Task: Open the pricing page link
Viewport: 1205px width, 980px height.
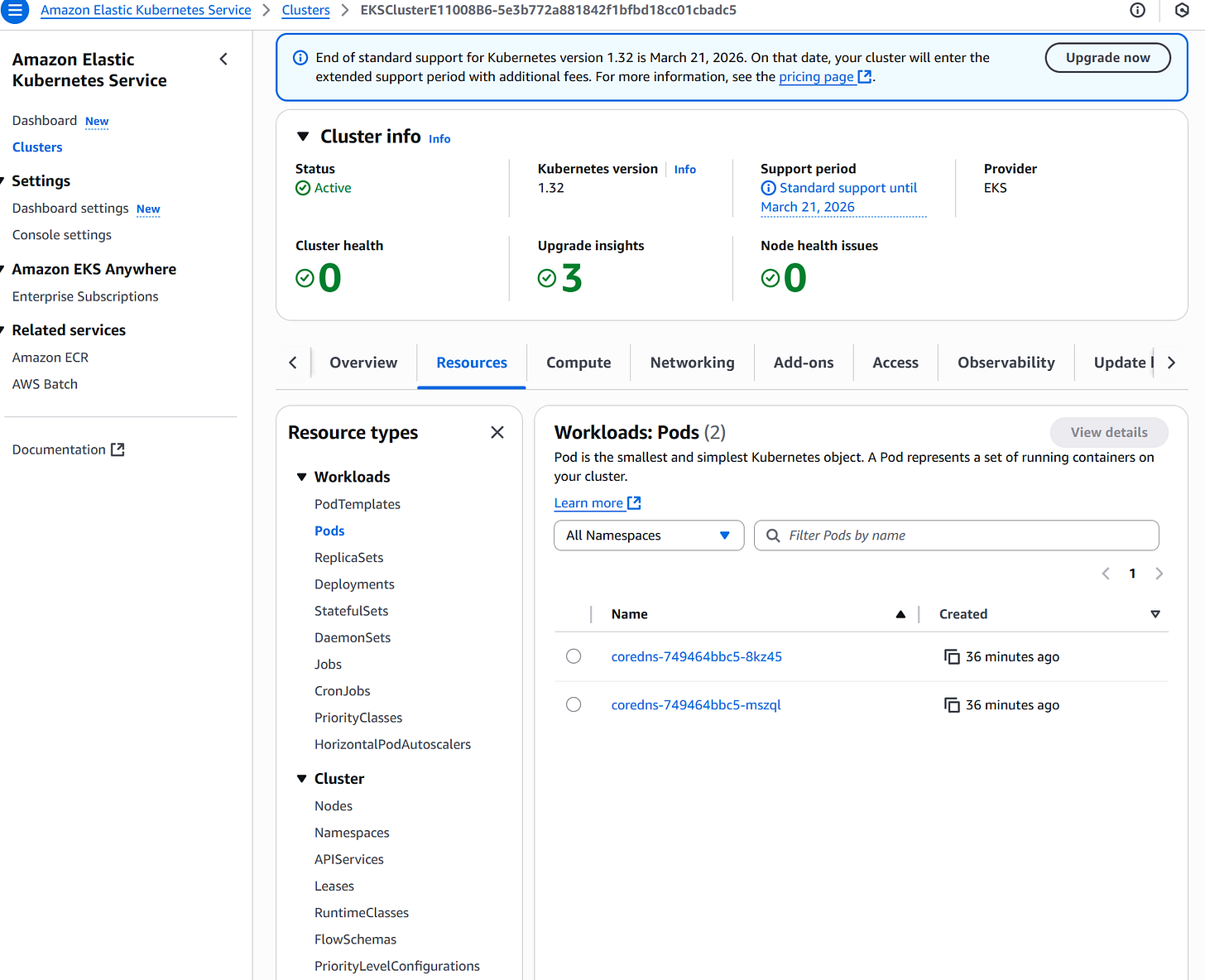Action: (x=825, y=77)
